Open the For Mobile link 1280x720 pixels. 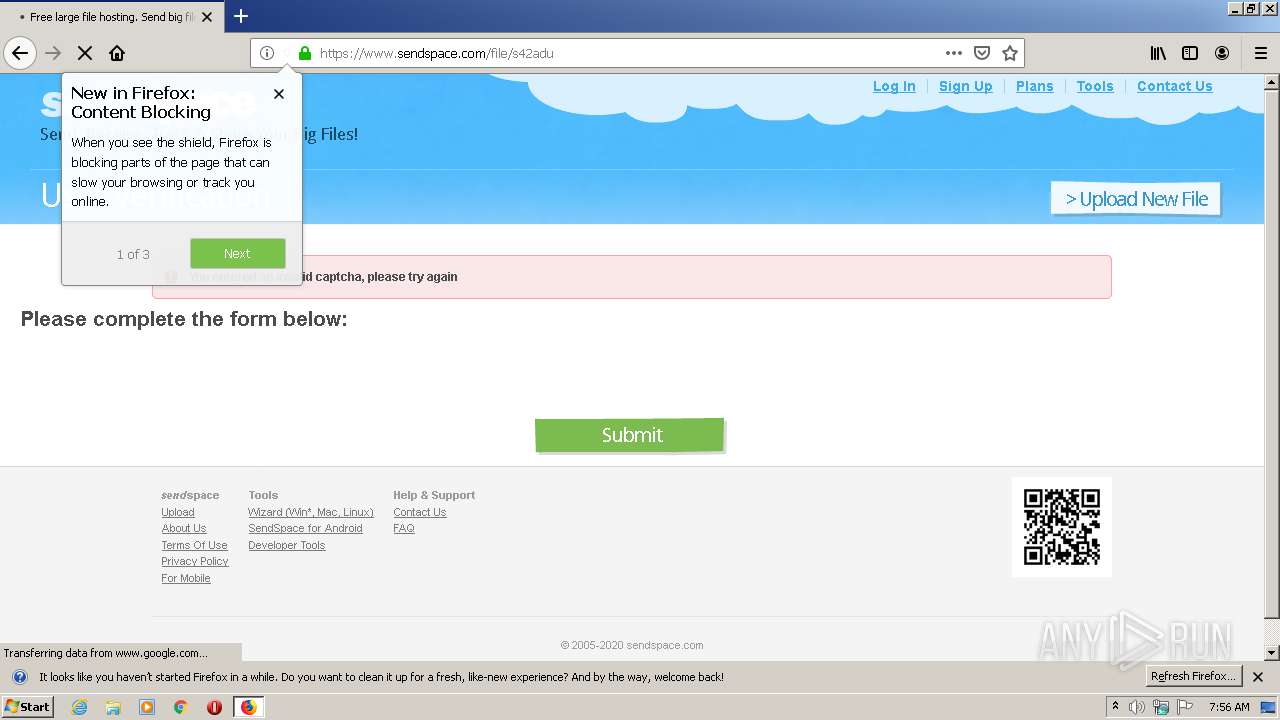(x=186, y=578)
